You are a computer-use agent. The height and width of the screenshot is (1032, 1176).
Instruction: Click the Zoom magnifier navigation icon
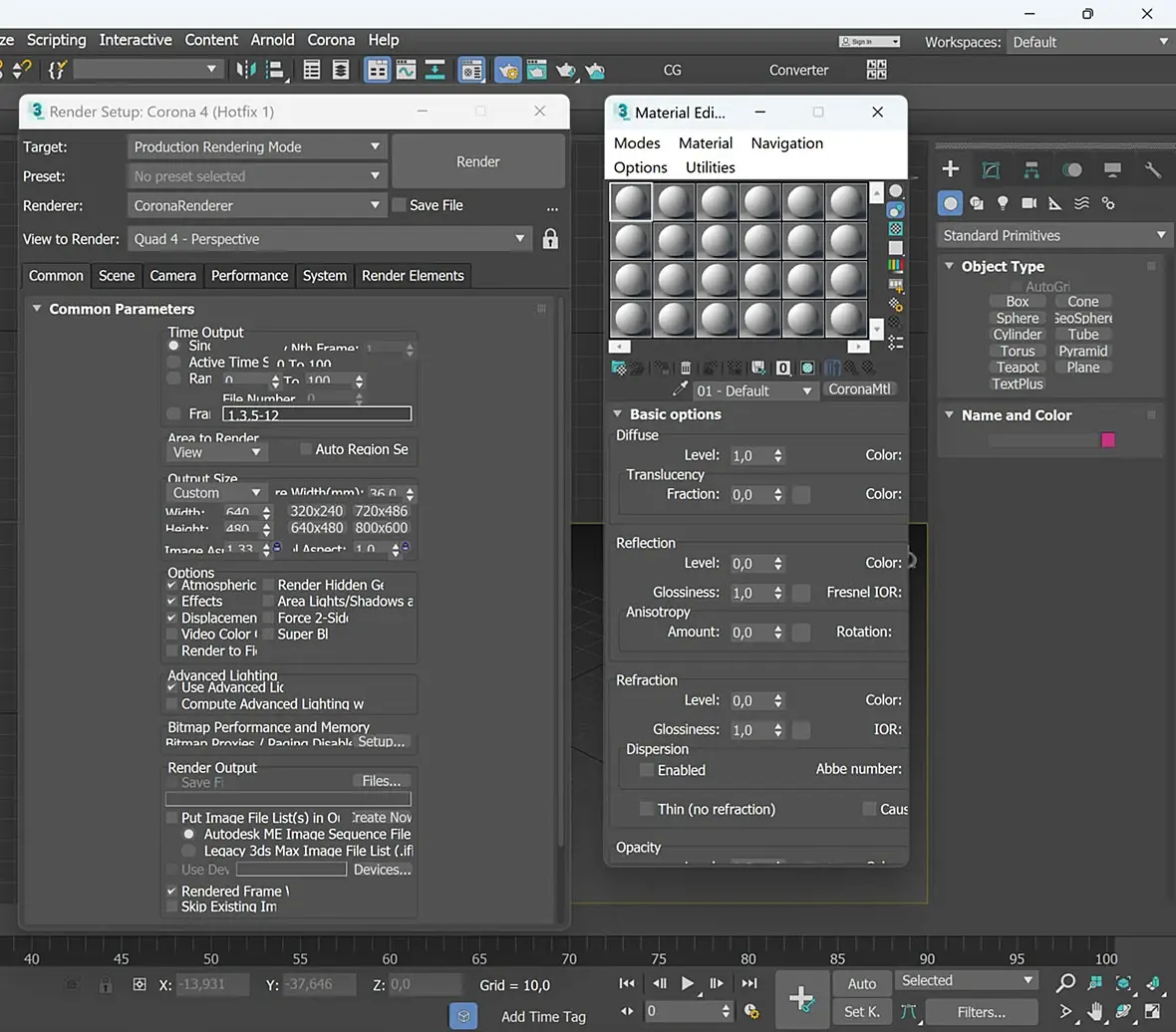click(1065, 983)
